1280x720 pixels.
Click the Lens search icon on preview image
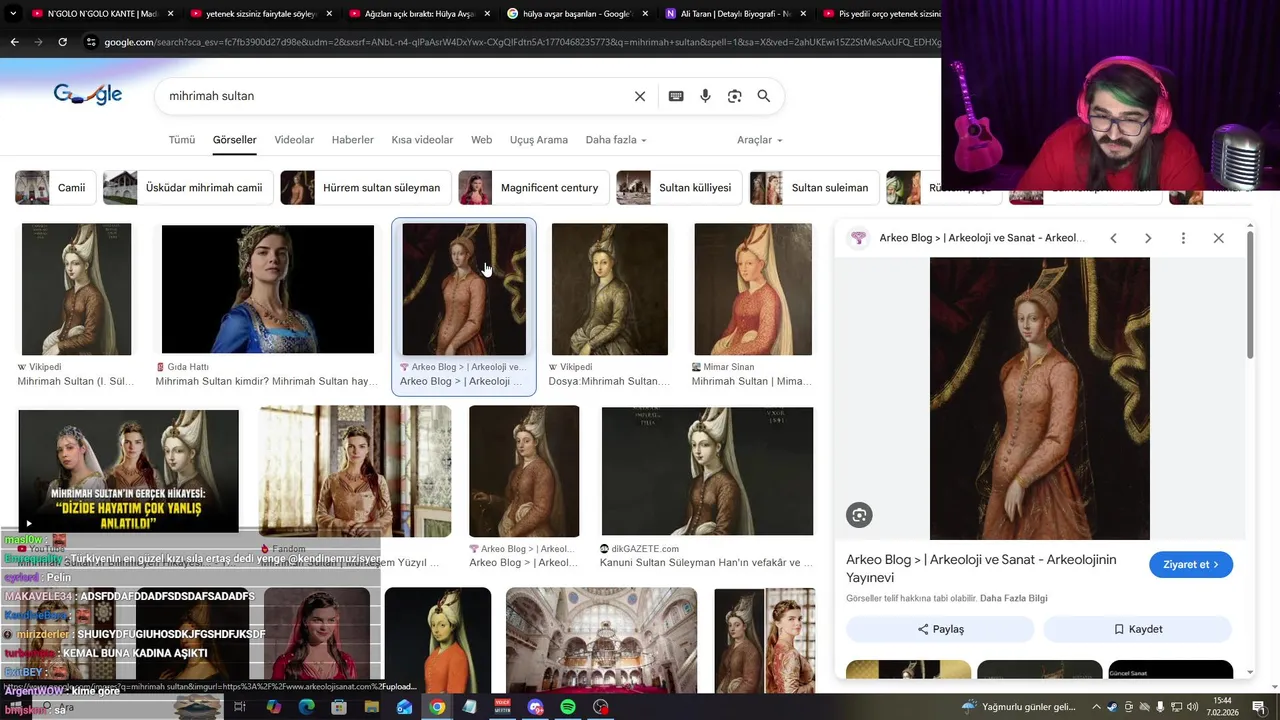pyautogui.click(x=859, y=515)
